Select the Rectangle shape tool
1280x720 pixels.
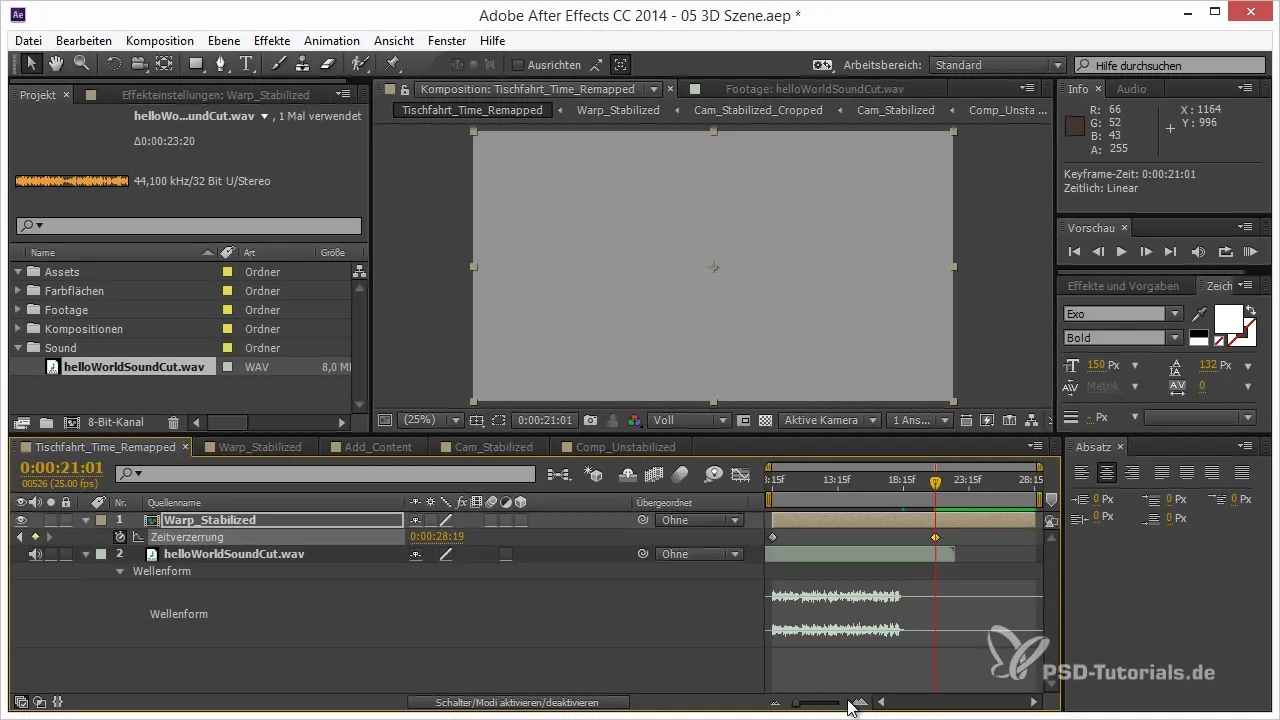point(197,64)
